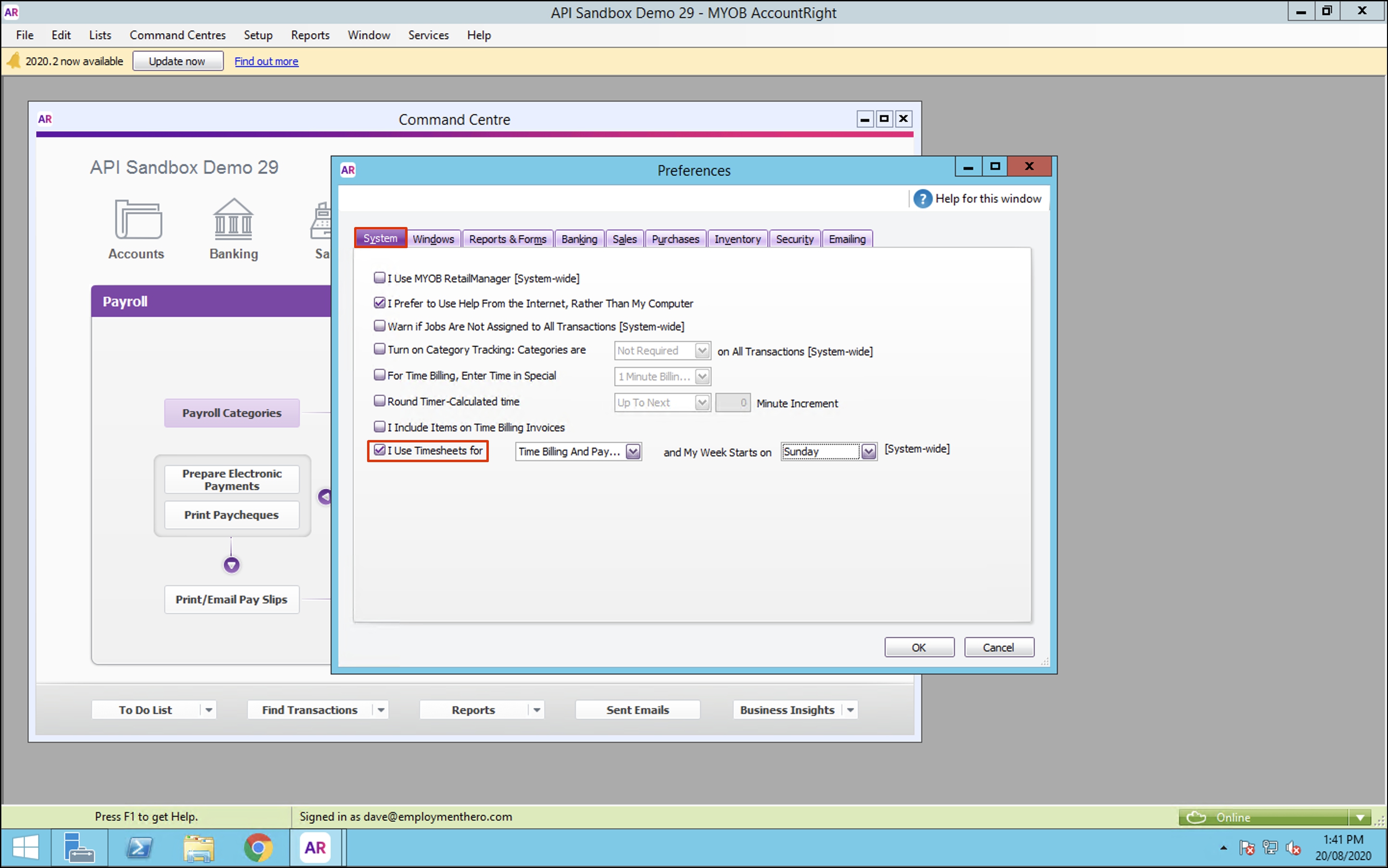
Task: Expand the week start day Sunday dropdown
Action: tap(868, 452)
